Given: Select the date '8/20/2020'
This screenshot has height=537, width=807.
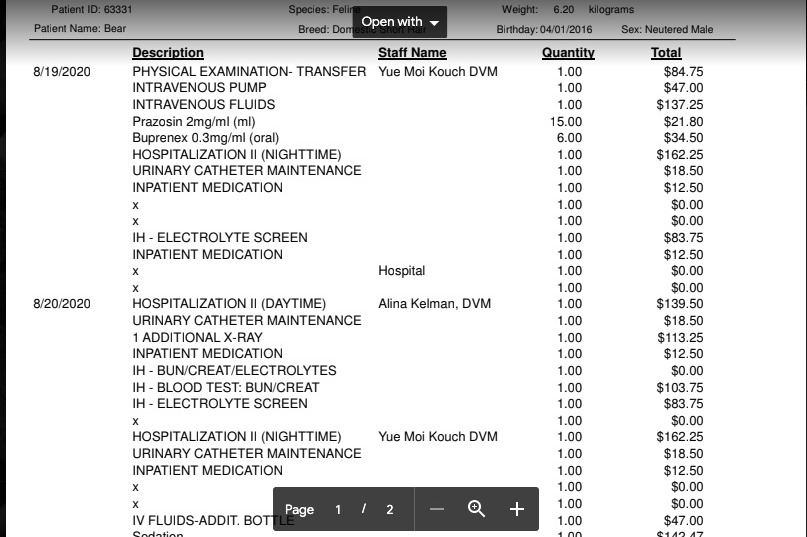Looking at the screenshot, I should point(62,304).
